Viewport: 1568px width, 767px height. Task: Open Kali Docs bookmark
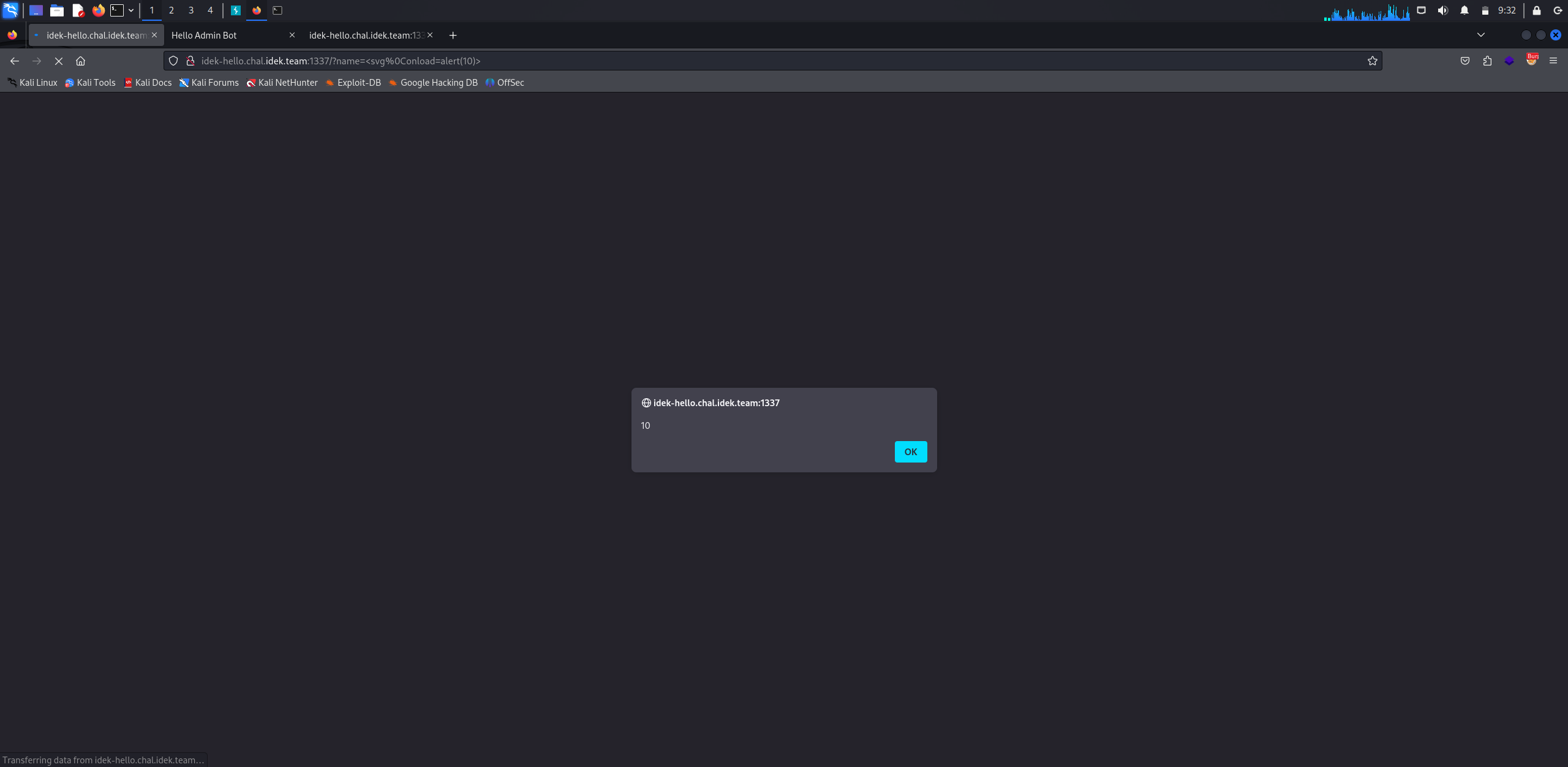148,82
